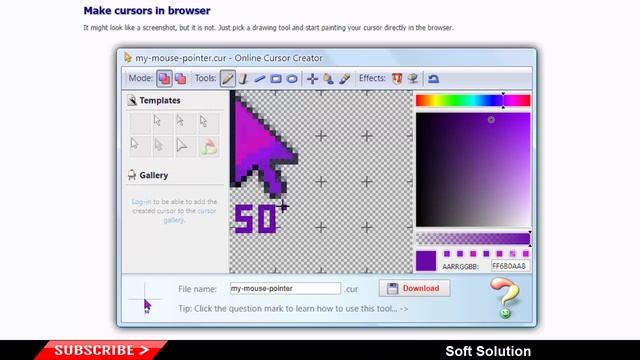The height and width of the screenshot is (360, 640).
Task: Choose the blank template cell
Action: (140, 123)
